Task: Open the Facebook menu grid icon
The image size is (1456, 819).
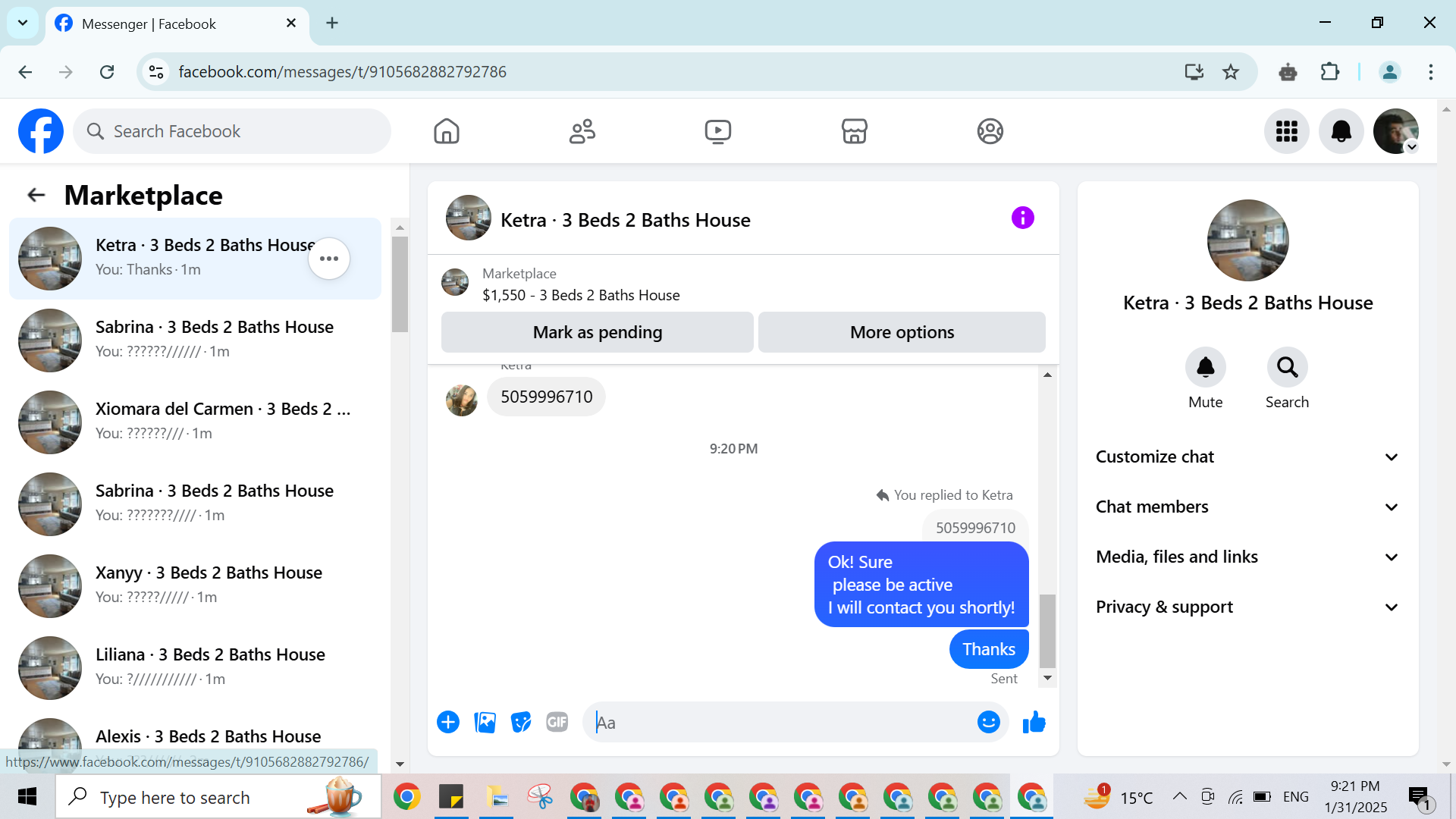Action: (x=1287, y=131)
